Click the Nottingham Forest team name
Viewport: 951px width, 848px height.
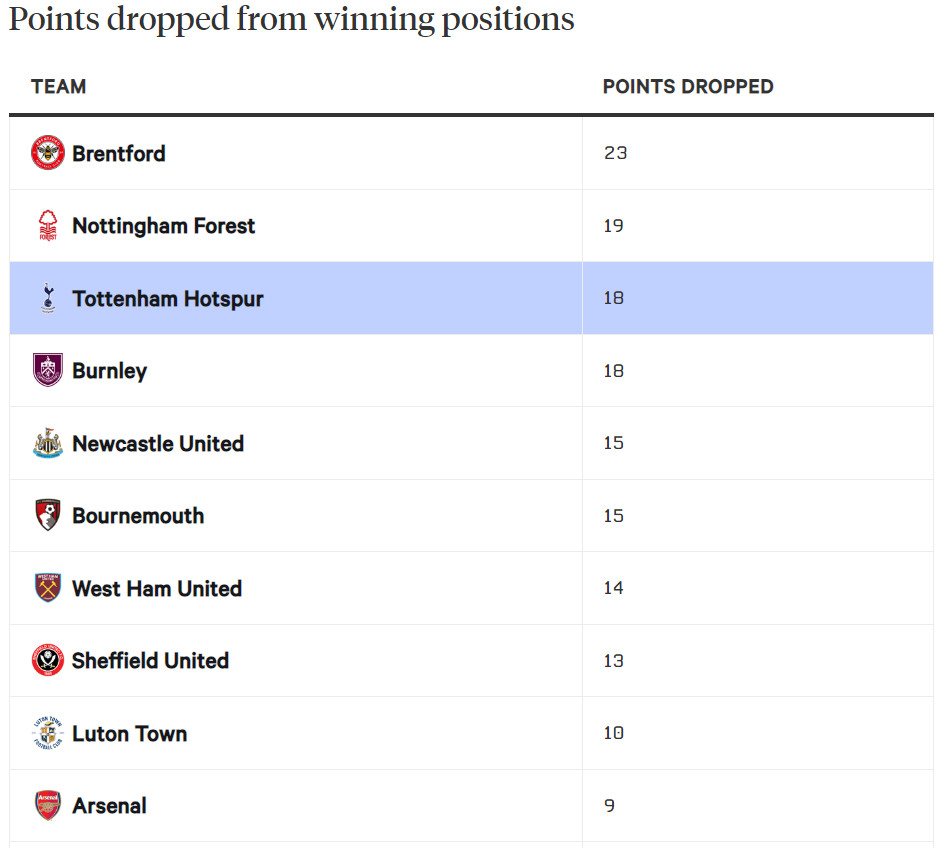pyautogui.click(x=163, y=226)
